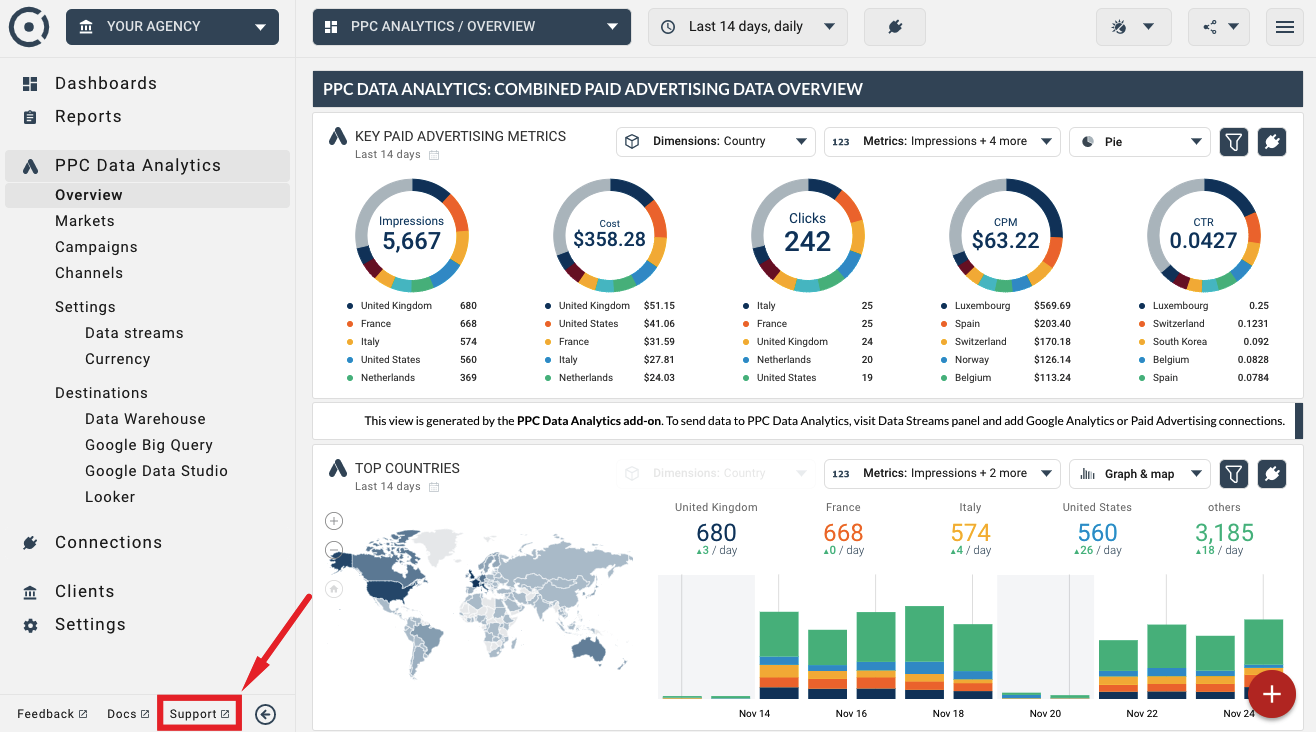Open the PPC ANALYTICS / OVERVIEW dropdown
1316x732 pixels.
click(x=472, y=27)
